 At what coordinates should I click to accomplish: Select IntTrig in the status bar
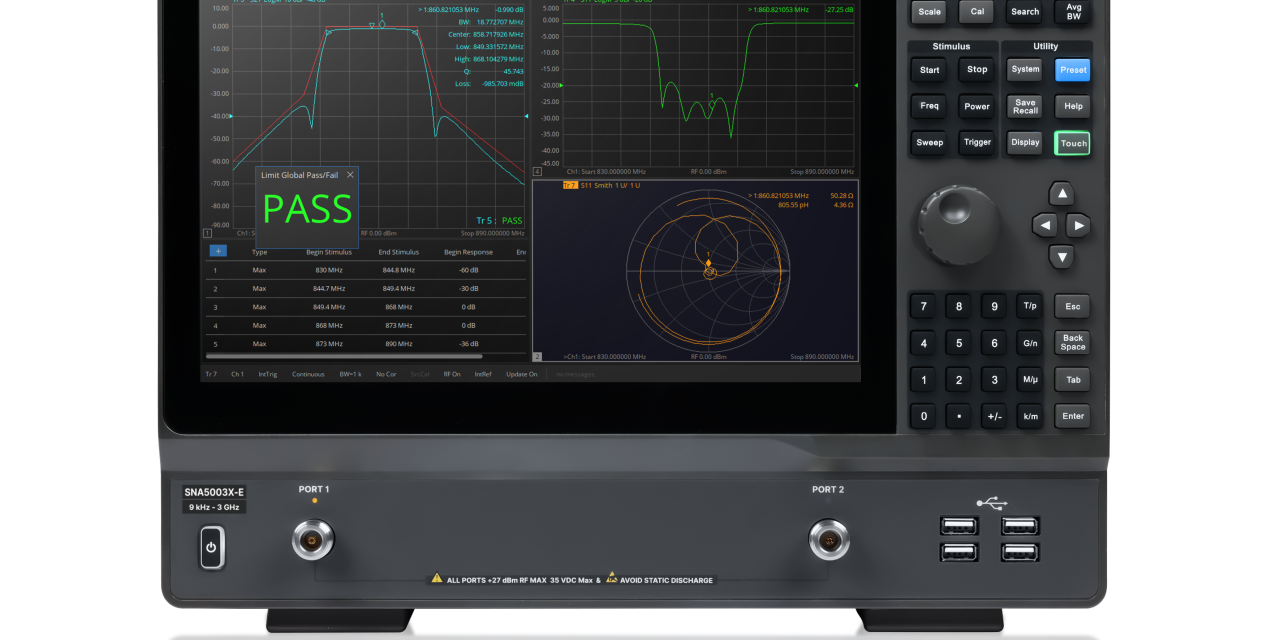coord(268,373)
